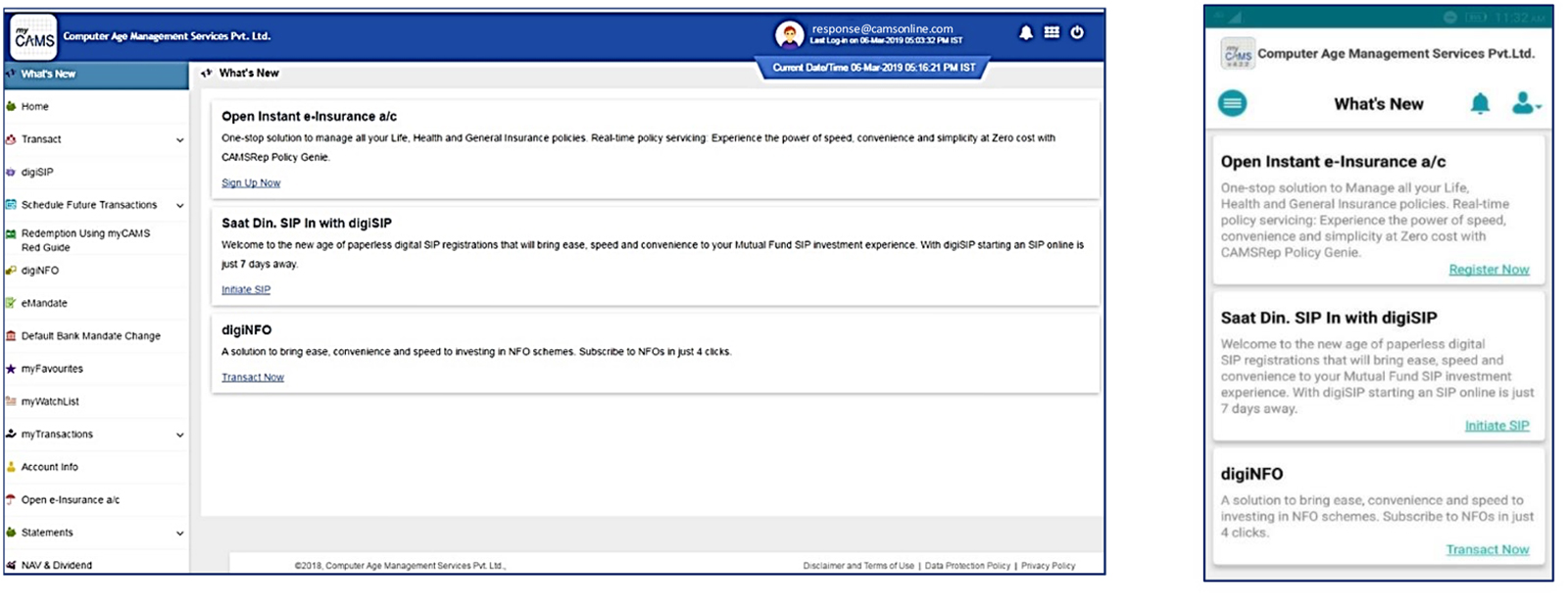Click the power logout icon in desktop header

tap(1077, 32)
